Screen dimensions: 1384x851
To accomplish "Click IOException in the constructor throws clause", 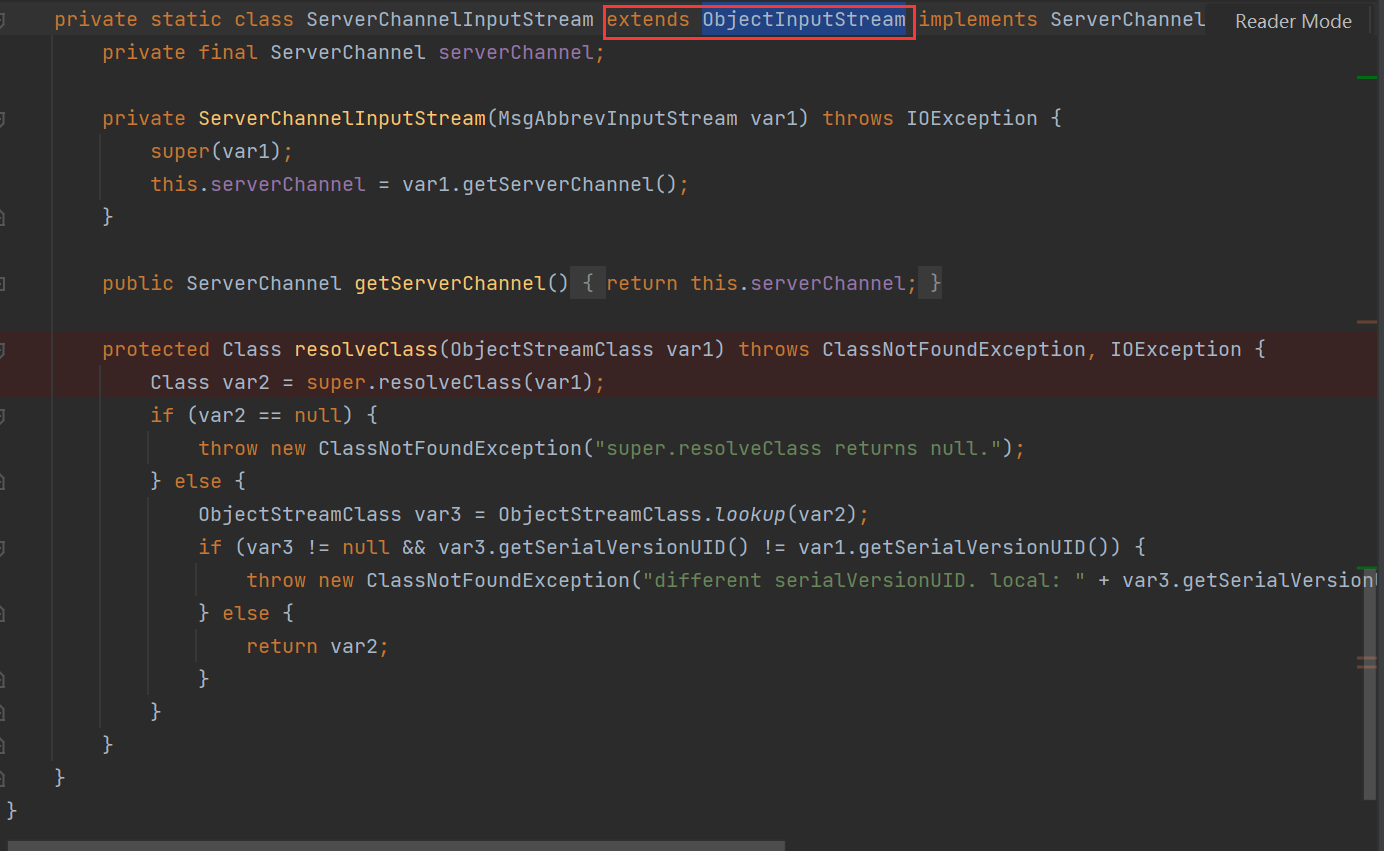I will point(972,119).
